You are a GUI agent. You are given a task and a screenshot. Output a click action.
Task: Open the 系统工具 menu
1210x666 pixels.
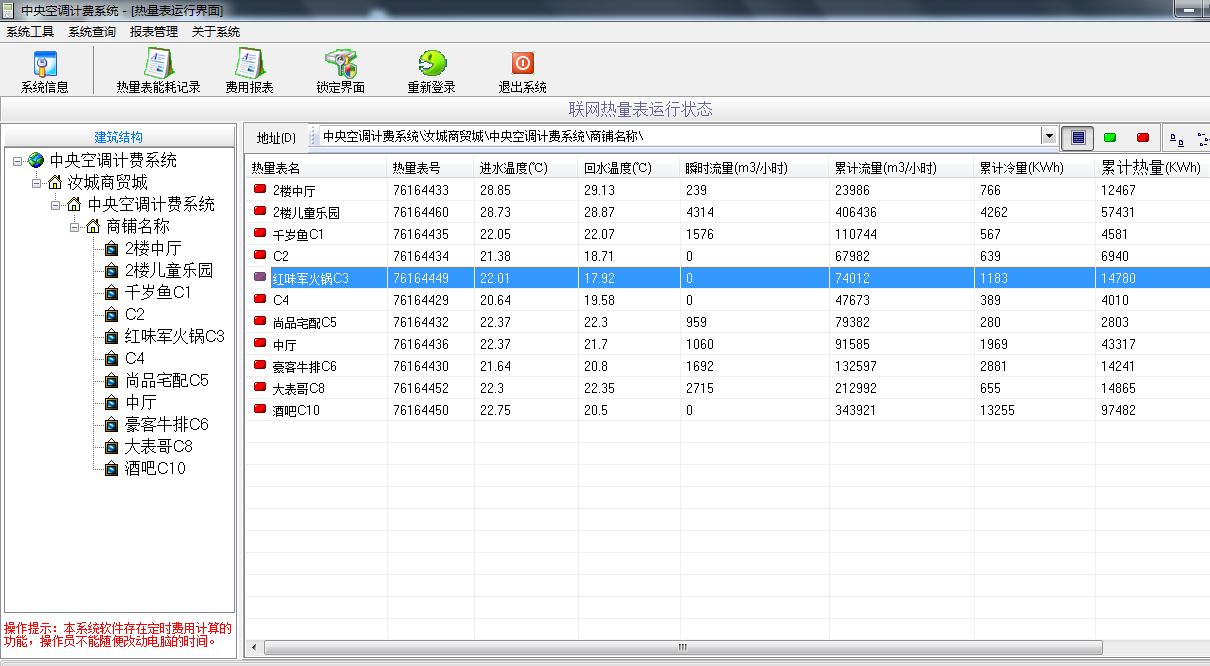point(29,31)
